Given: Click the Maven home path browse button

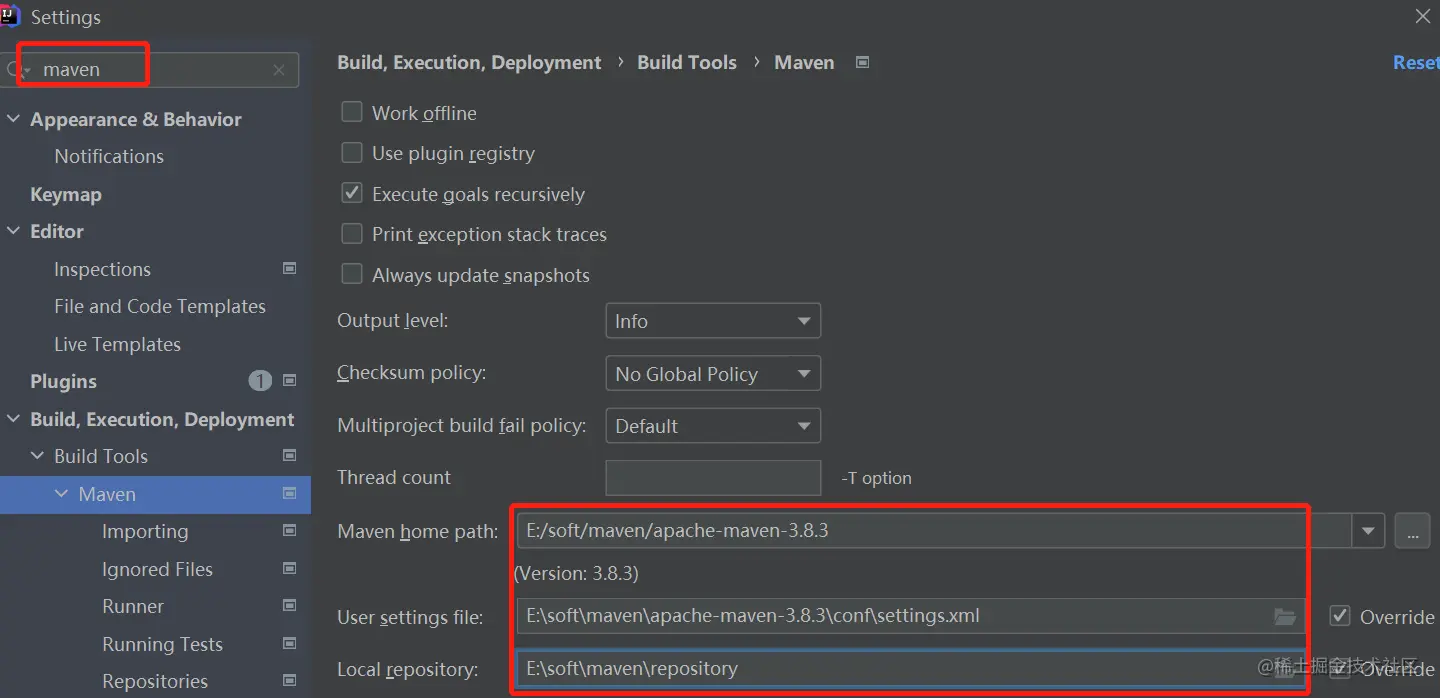Looking at the screenshot, I should 1412,531.
